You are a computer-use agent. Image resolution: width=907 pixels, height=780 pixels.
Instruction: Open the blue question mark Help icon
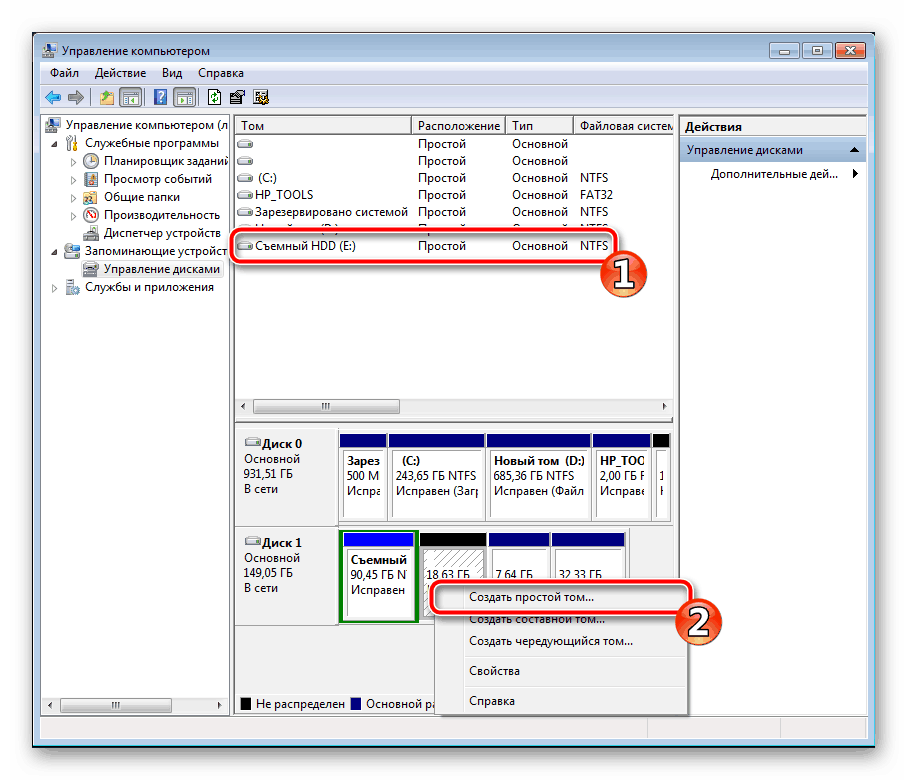click(159, 97)
